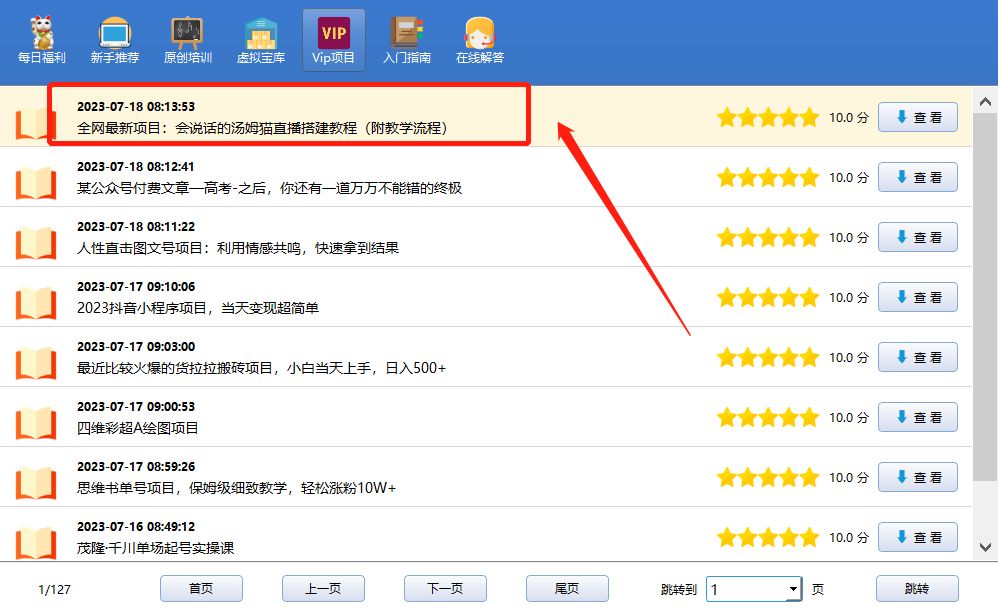Click the 跳转 button
The width and height of the screenshot is (998, 613).
point(917,588)
